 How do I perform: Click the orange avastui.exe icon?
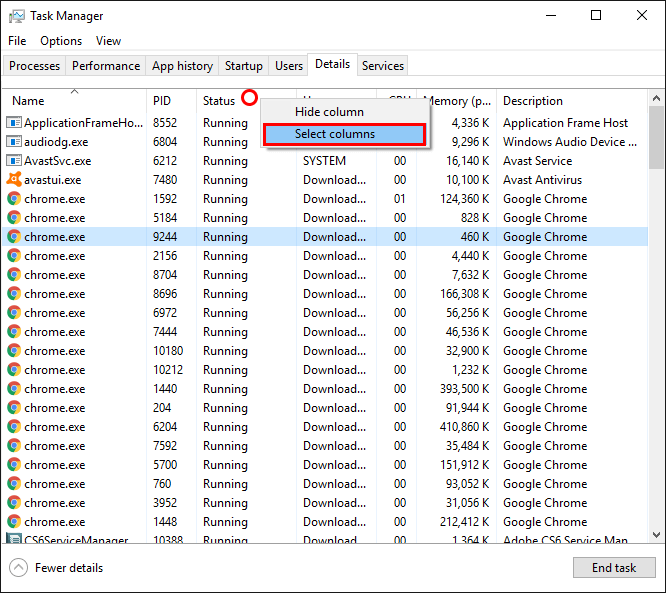[x=14, y=179]
